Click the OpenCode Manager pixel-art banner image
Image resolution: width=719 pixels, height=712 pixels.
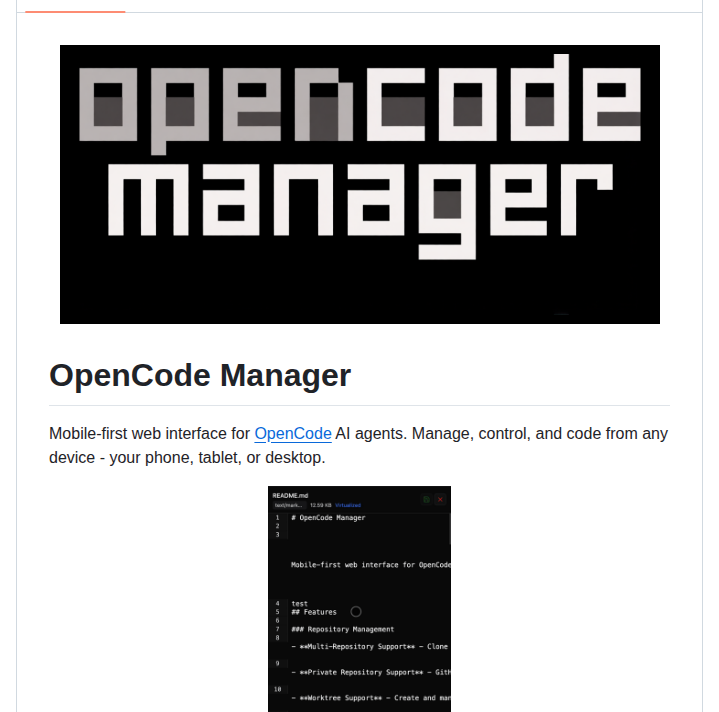(x=359, y=184)
